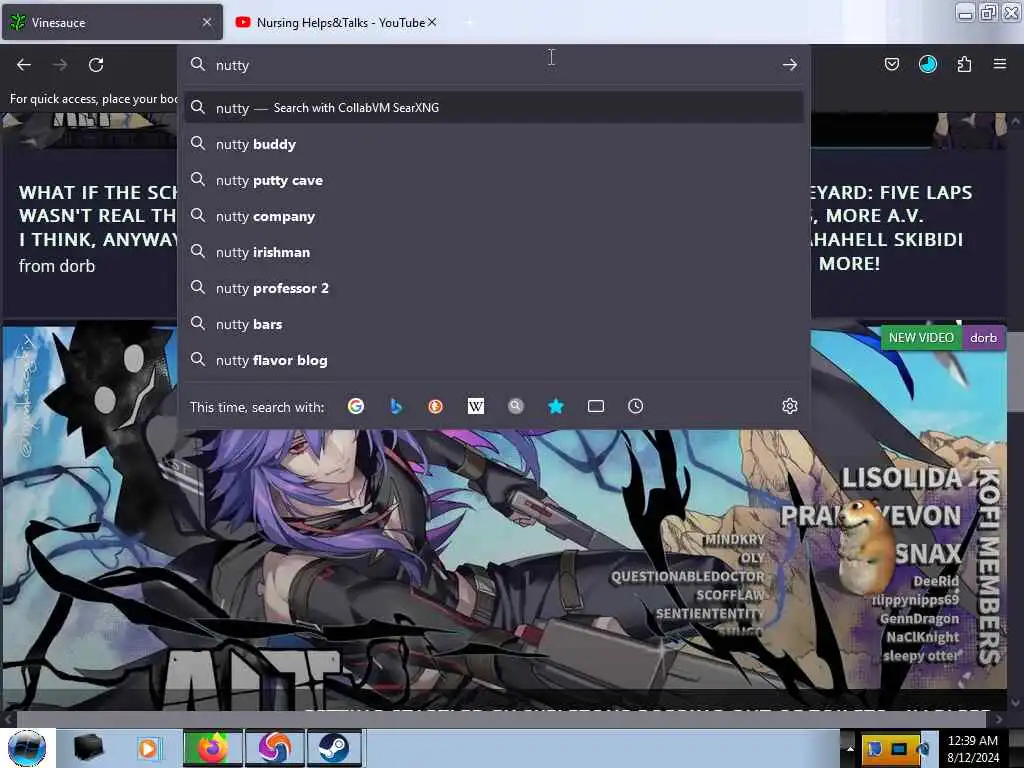
Task: Open the Firefox hamburger menu
Action: pyautogui.click(x=999, y=64)
